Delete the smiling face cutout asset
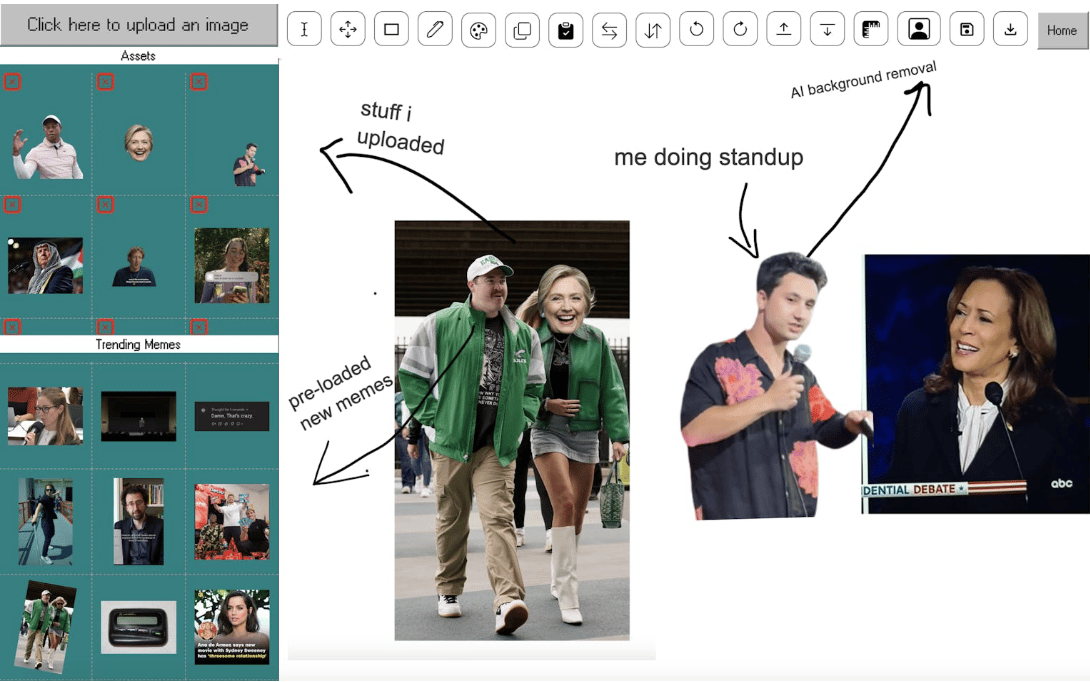This screenshot has height=682, width=1090. click(x=105, y=82)
